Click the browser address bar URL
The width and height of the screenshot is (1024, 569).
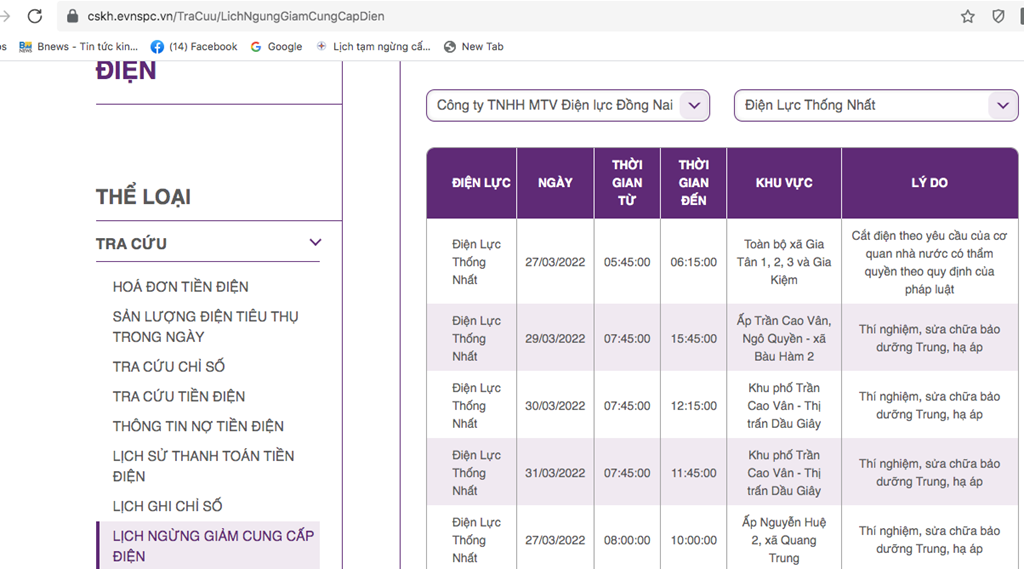pos(236,16)
